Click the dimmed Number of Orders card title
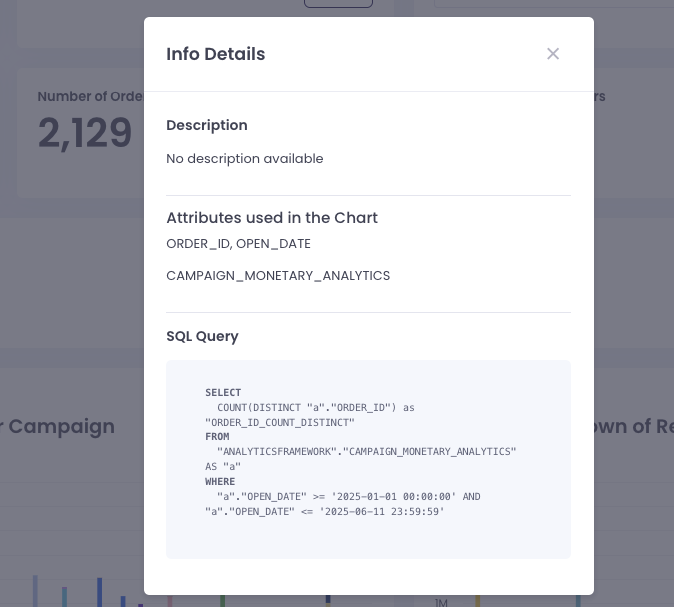The height and width of the screenshot is (607, 674). coord(90,96)
